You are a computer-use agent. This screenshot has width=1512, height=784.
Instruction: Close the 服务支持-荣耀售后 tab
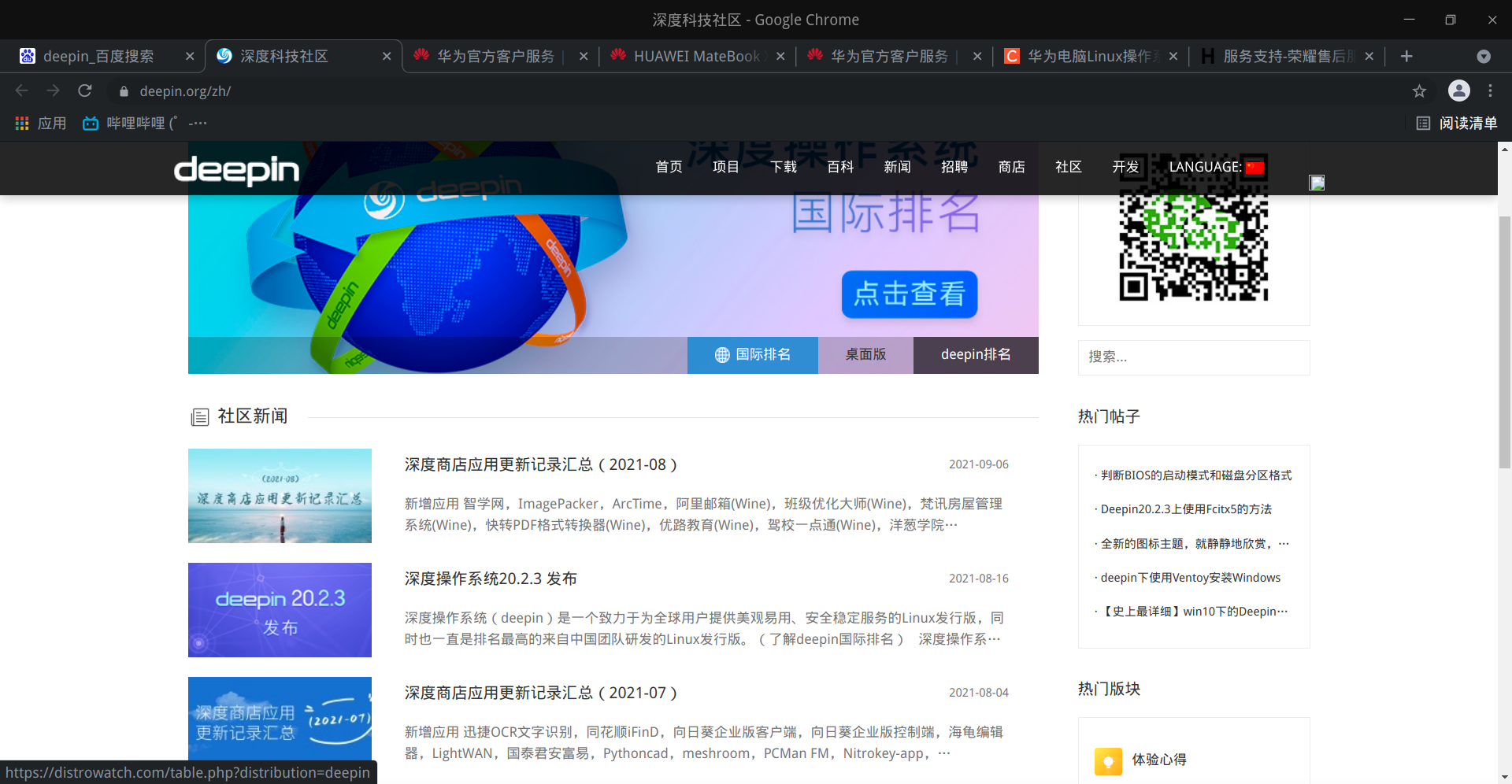(x=1369, y=56)
